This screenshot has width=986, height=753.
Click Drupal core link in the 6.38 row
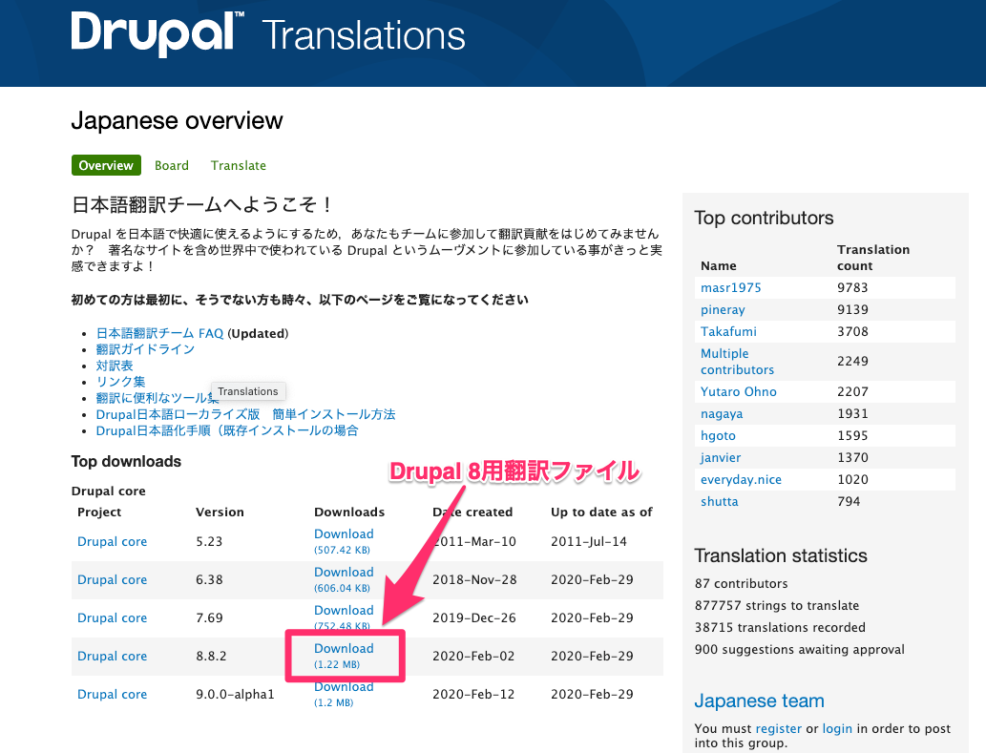pyautogui.click(x=112, y=580)
